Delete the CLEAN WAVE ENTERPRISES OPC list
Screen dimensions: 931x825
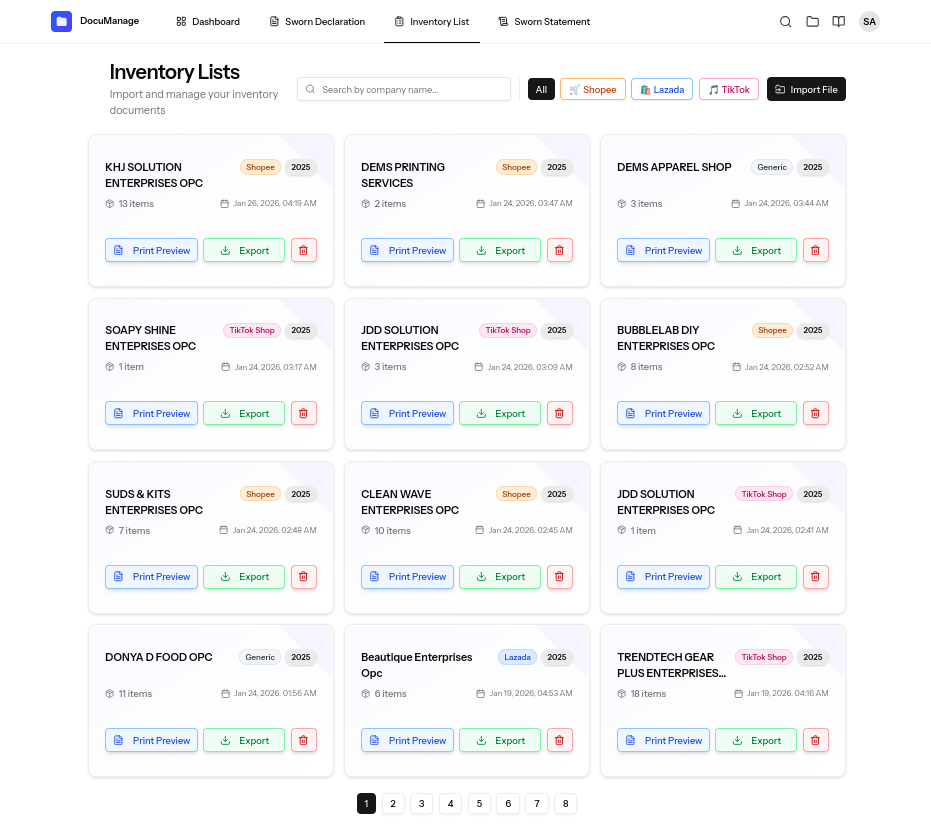pos(559,577)
